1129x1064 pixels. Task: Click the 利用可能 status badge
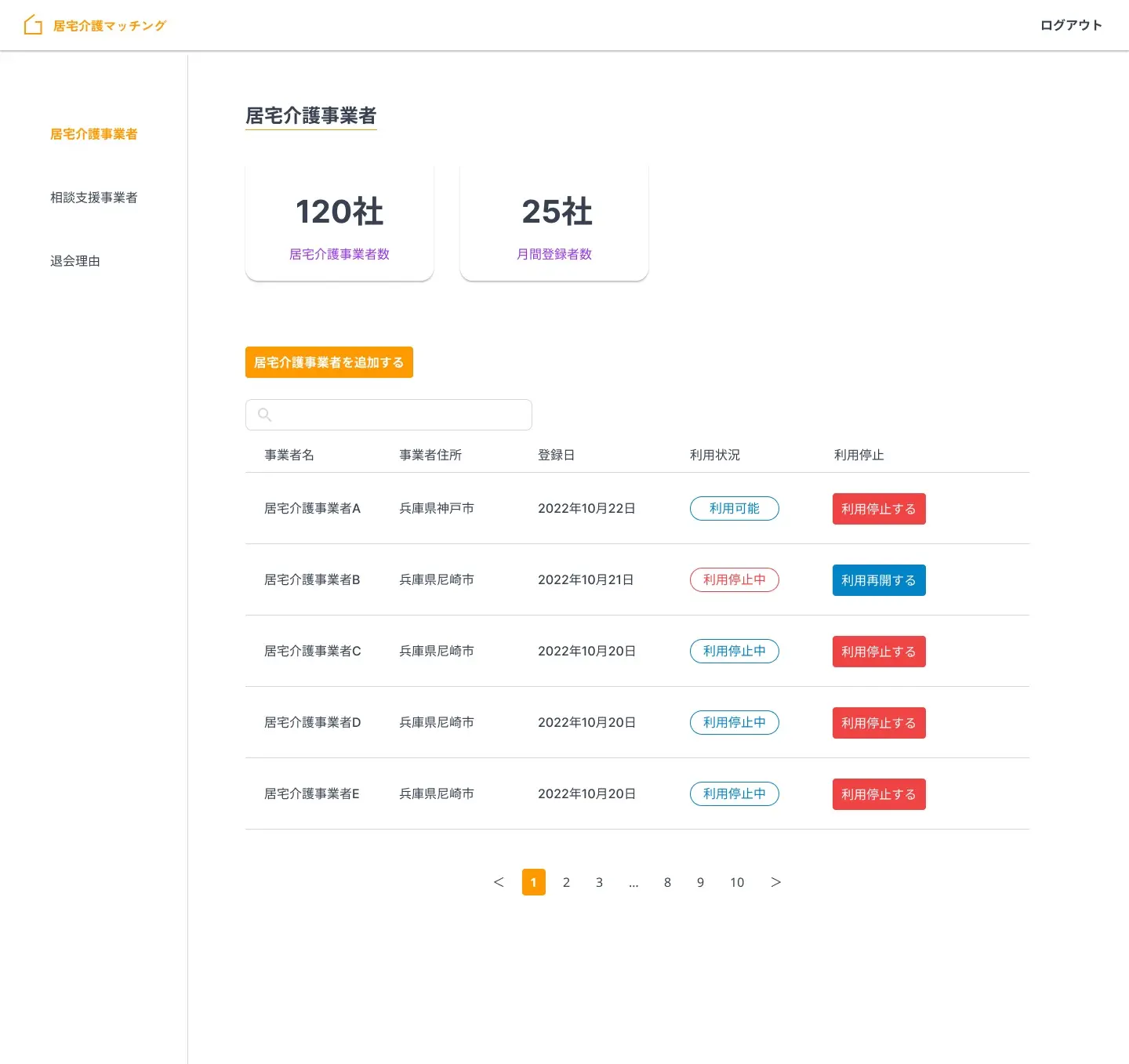point(734,508)
